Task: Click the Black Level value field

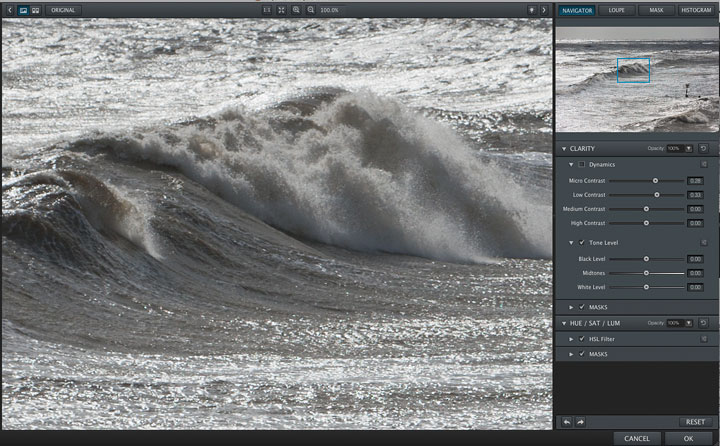Action: click(695, 259)
